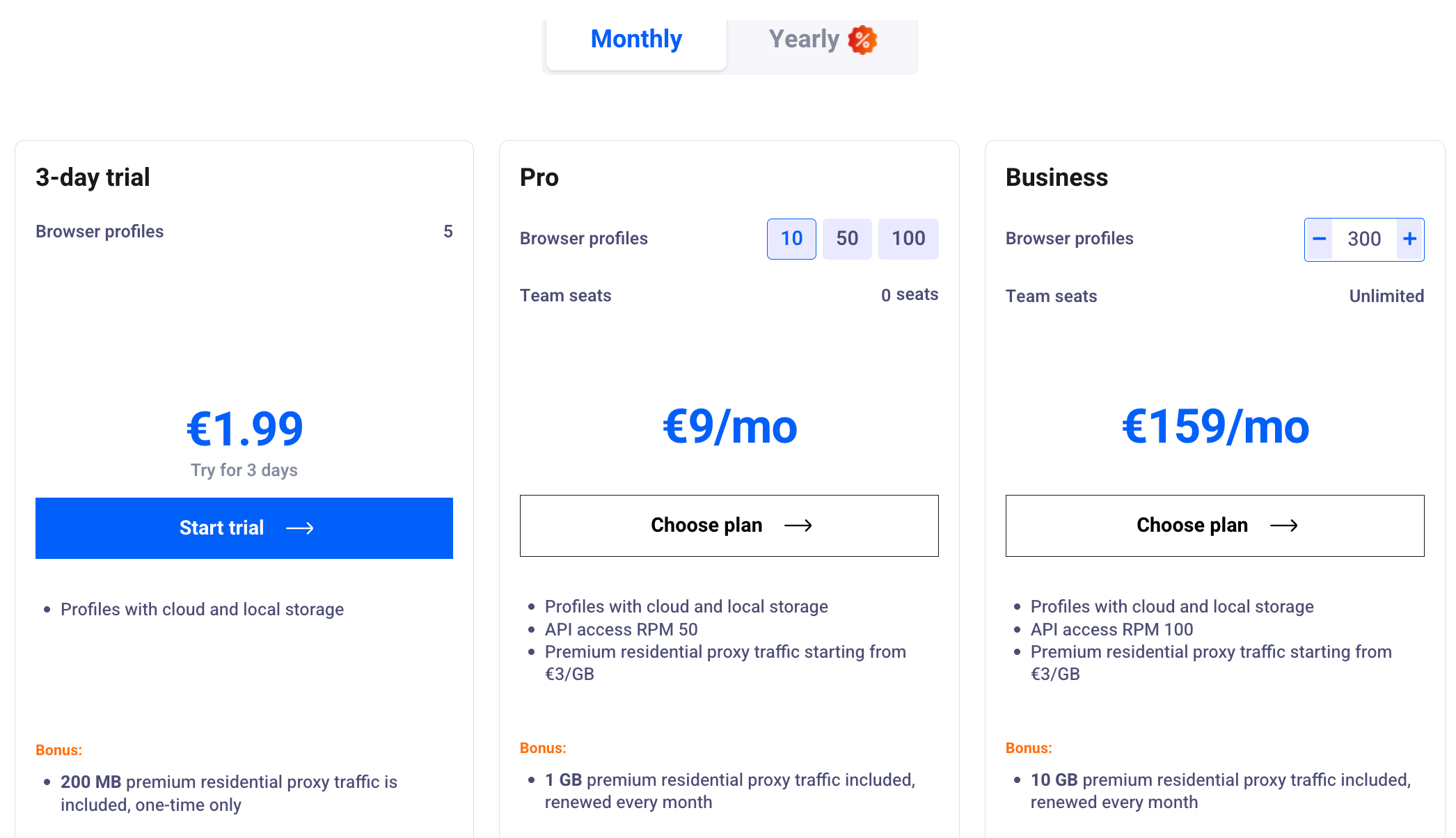Viewport: 1456px width, 838px height.
Task: Click the €159/mo Business price
Action: click(1215, 426)
